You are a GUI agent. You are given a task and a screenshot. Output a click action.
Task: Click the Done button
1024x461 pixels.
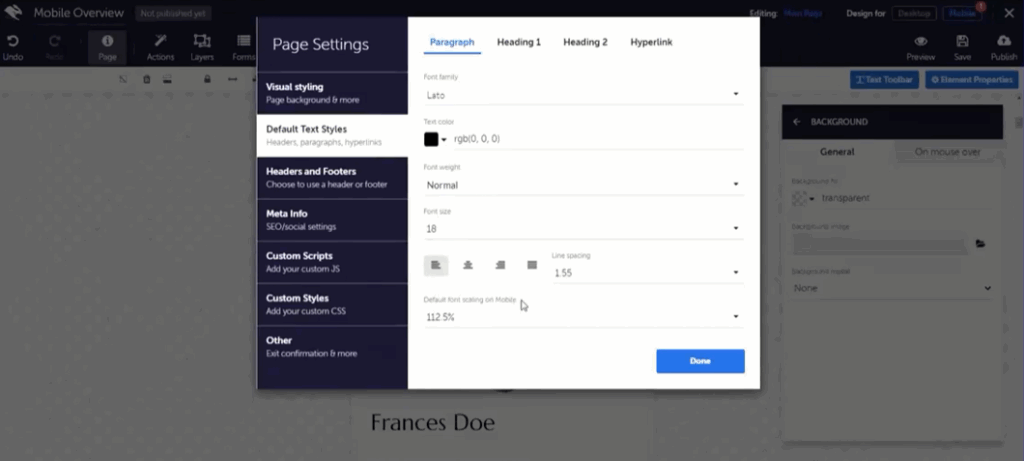click(700, 361)
